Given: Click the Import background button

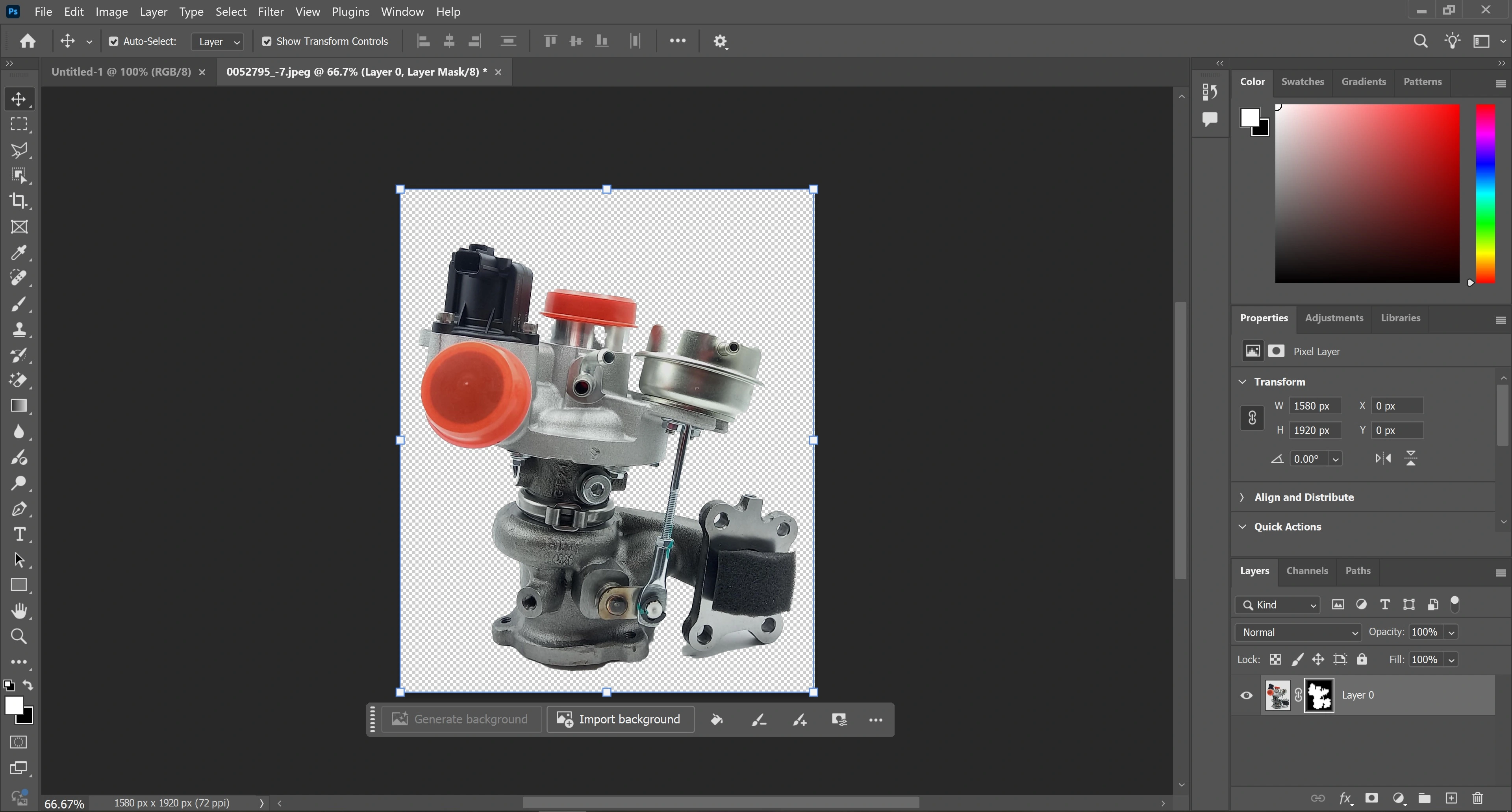Looking at the screenshot, I should (x=621, y=720).
